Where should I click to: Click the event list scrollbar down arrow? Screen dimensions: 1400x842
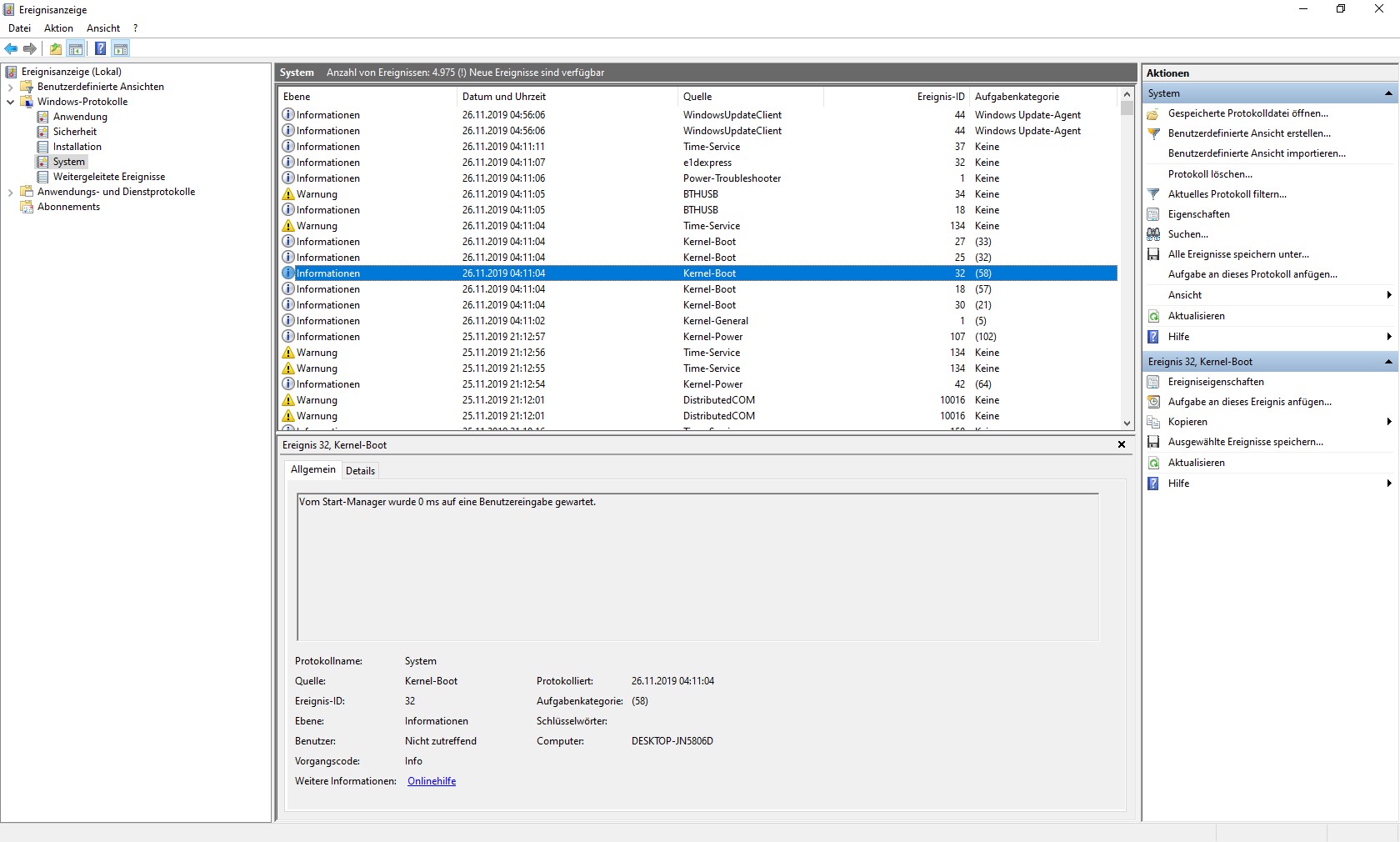1127,424
